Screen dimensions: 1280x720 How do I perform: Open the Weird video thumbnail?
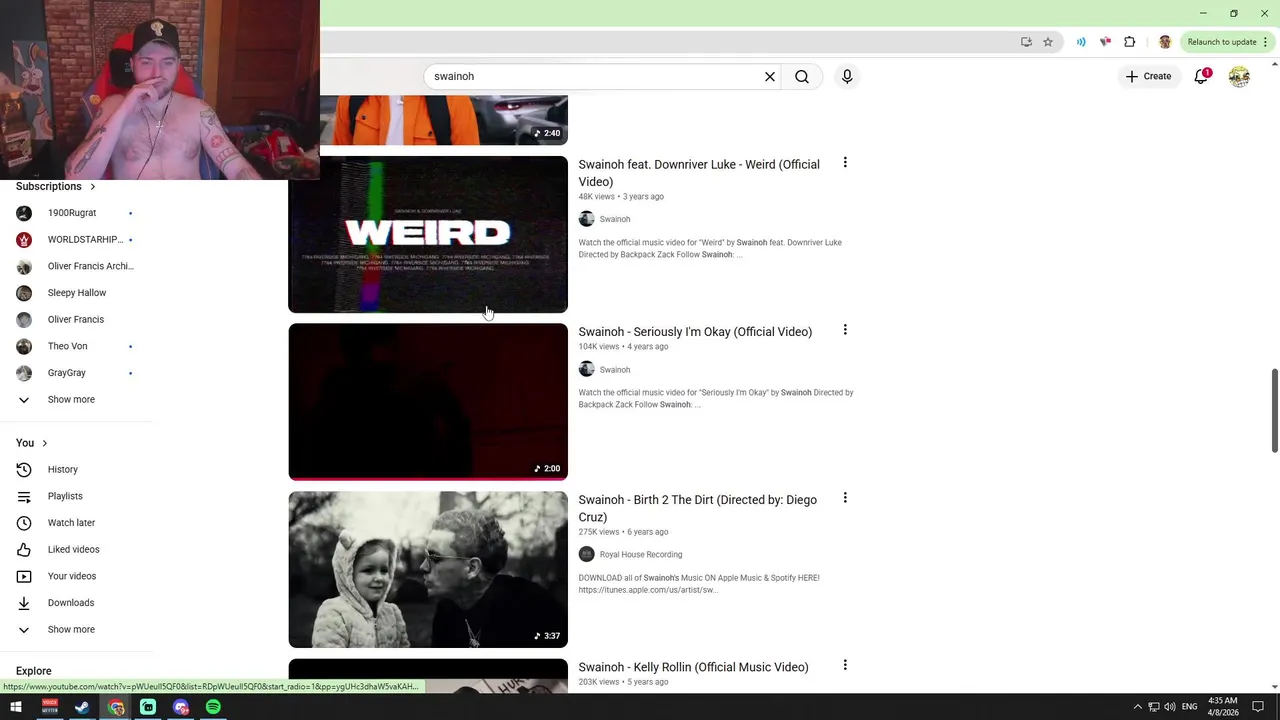(428, 234)
